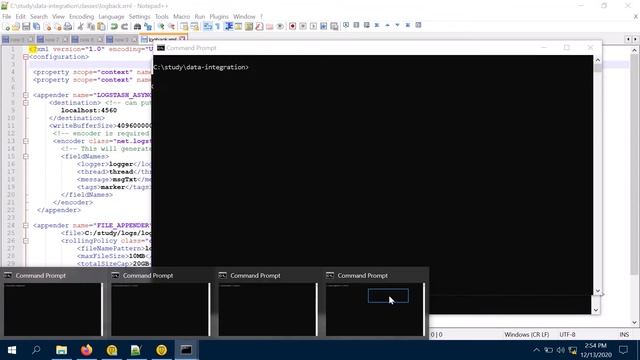The height and width of the screenshot is (360, 640).
Task: Click the Save All toolbar icon
Action: pyautogui.click(x=36, y=27)
